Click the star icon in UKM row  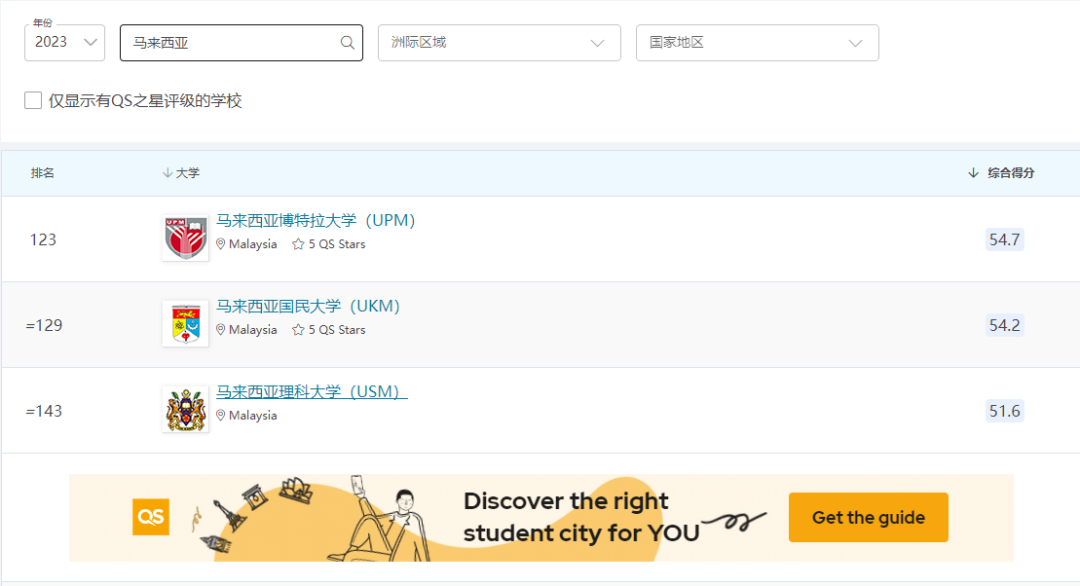(x=298, y=330)
